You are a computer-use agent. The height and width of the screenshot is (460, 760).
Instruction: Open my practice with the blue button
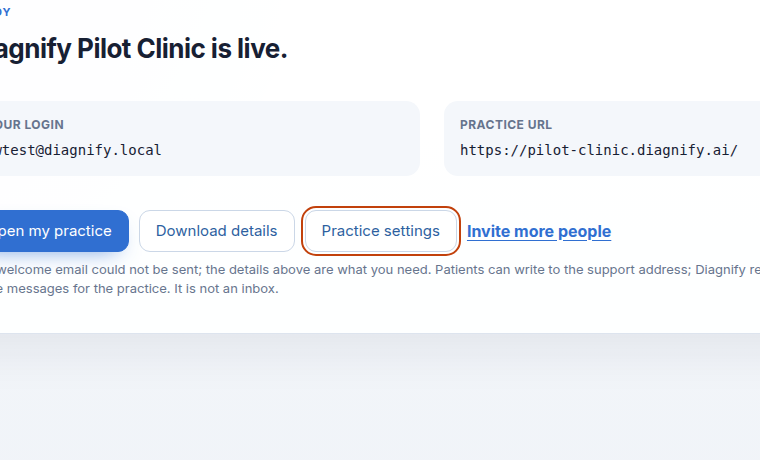pos(63,231)
